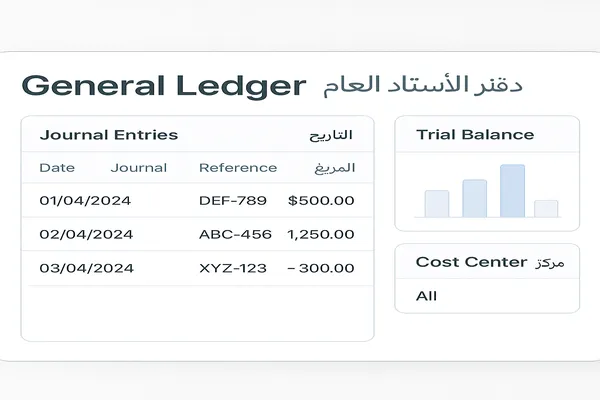Click the tallest bar in Trial Balance chart
This screenshot has height=400, width=600.
pyautogui.click(x=512, y=191)
